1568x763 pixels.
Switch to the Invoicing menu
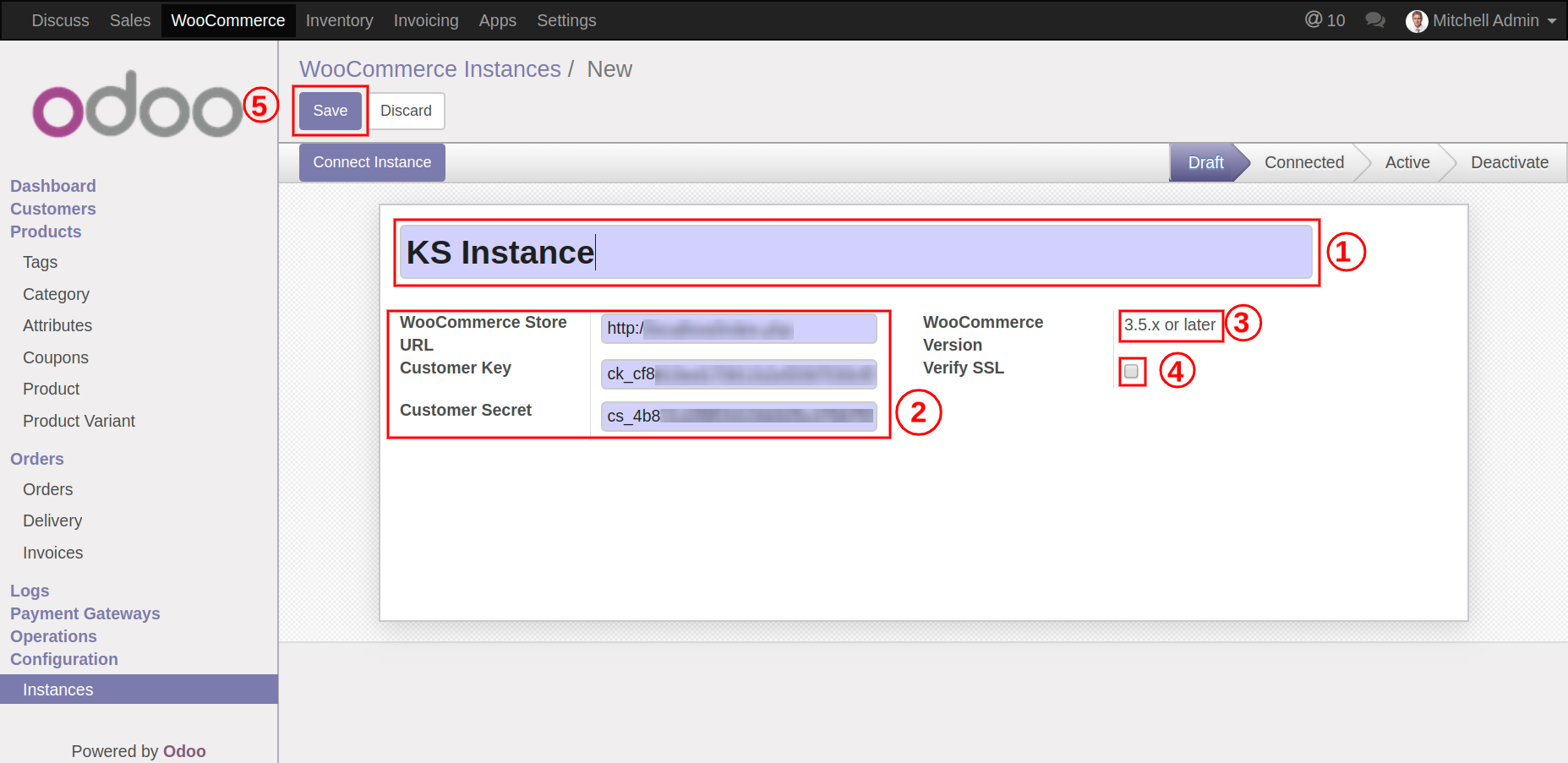425,20
